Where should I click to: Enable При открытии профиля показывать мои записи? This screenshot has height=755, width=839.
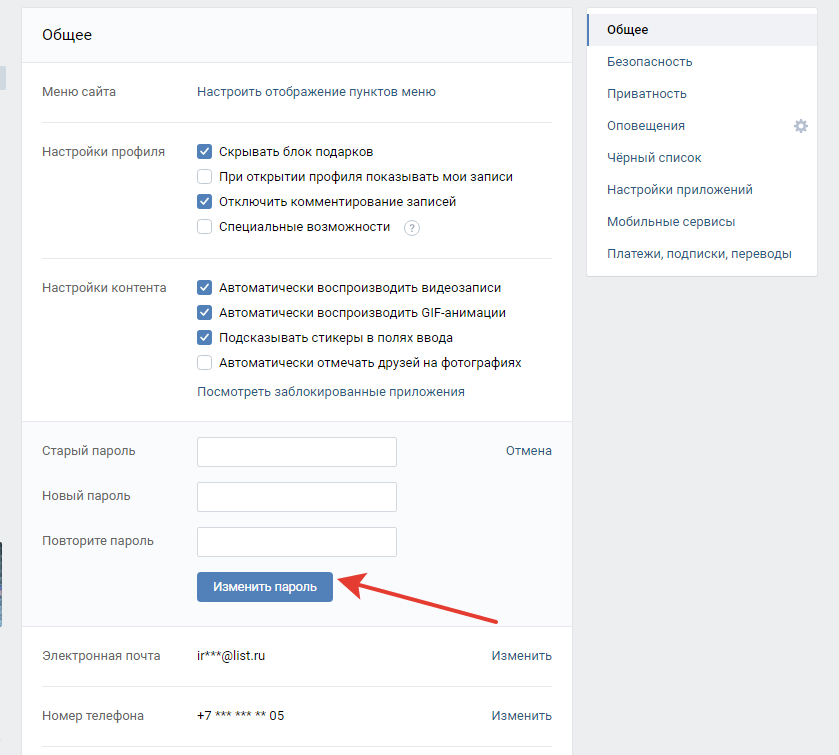coord(204,177)
